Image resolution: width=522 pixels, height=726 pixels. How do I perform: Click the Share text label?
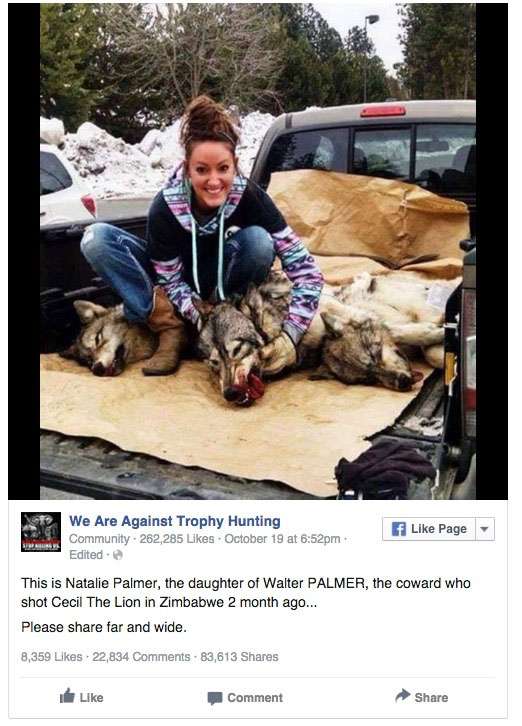coord(431,697)
